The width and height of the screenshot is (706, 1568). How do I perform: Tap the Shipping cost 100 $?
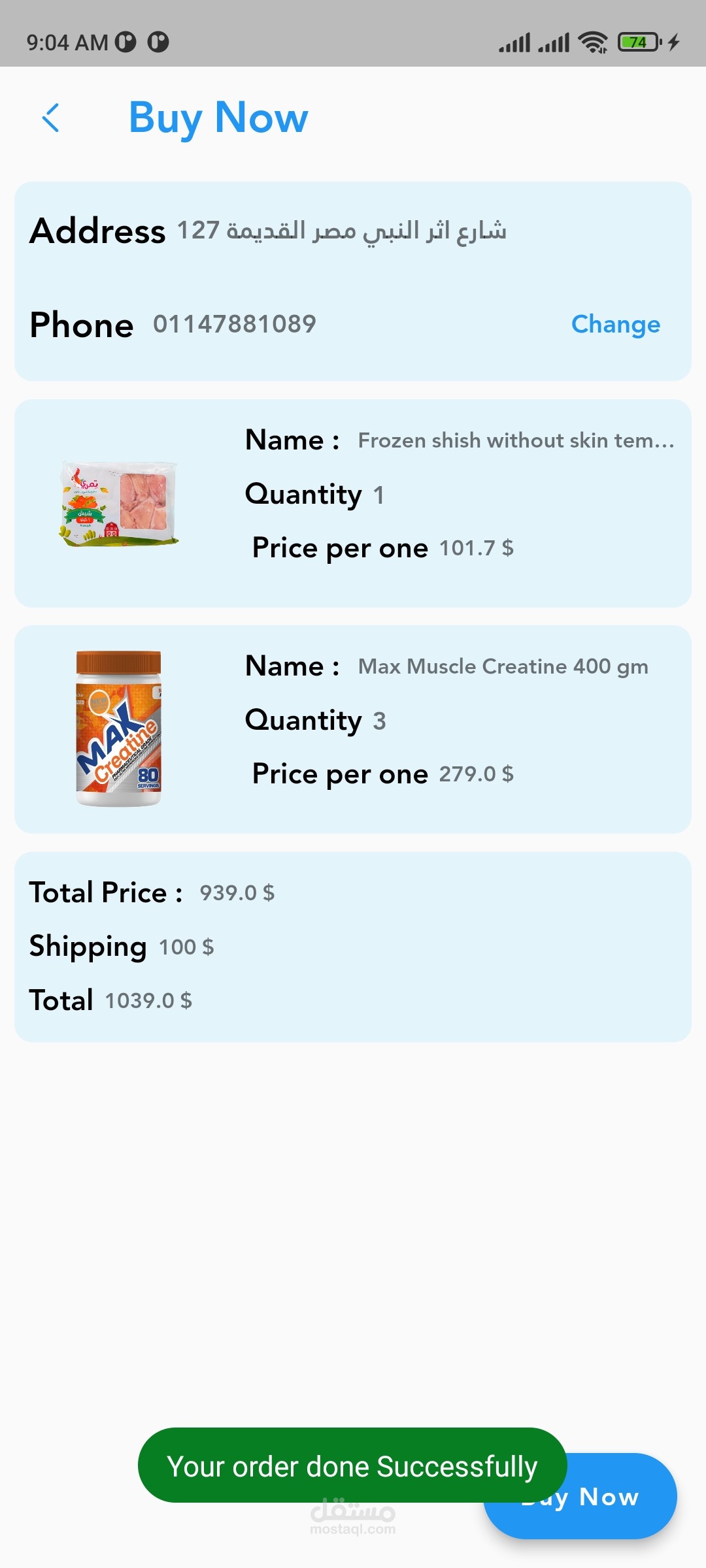point(186,947)
